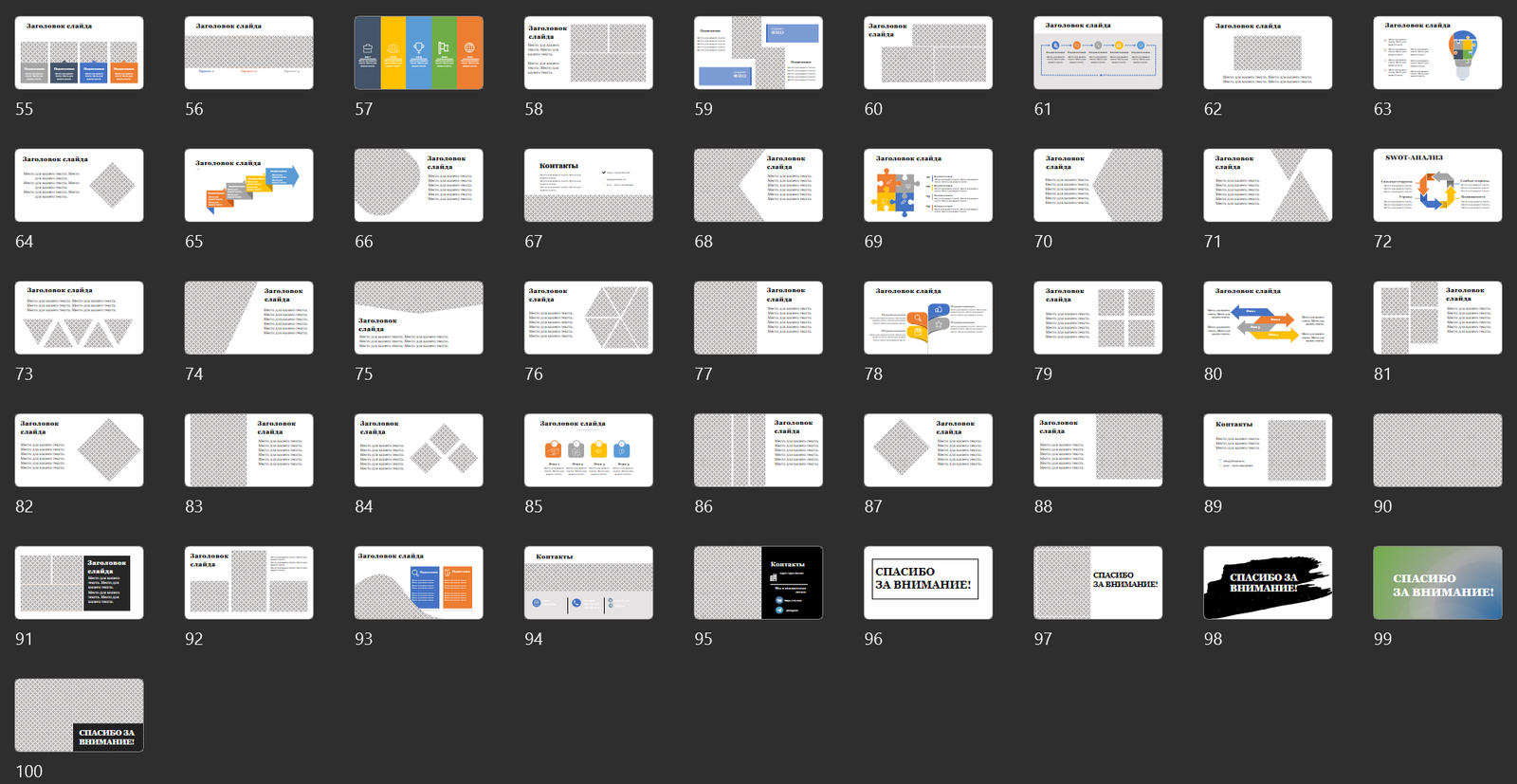Choose slide 65 with the stepped arrows

(x=248, y=186)
